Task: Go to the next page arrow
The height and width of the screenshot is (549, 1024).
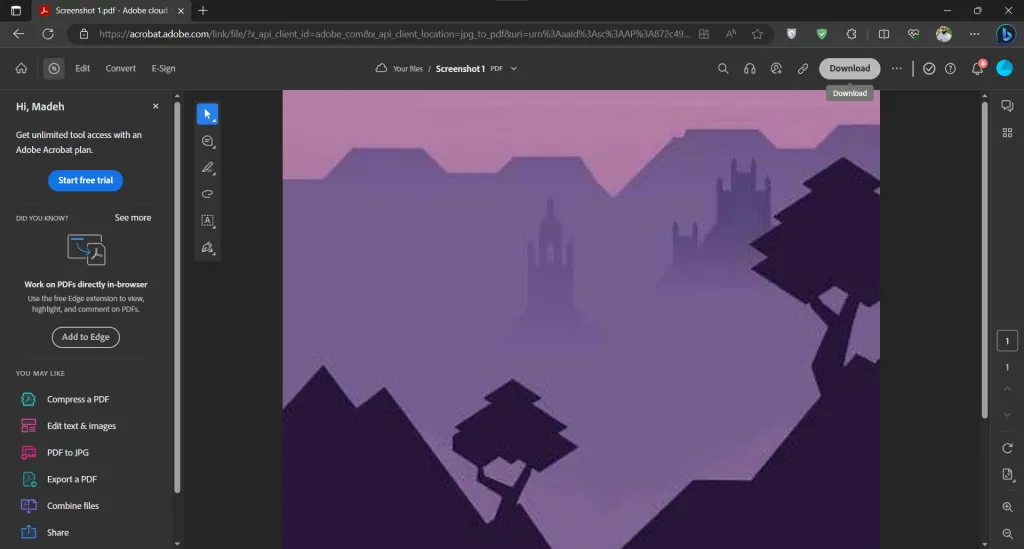Action: 1007,415
